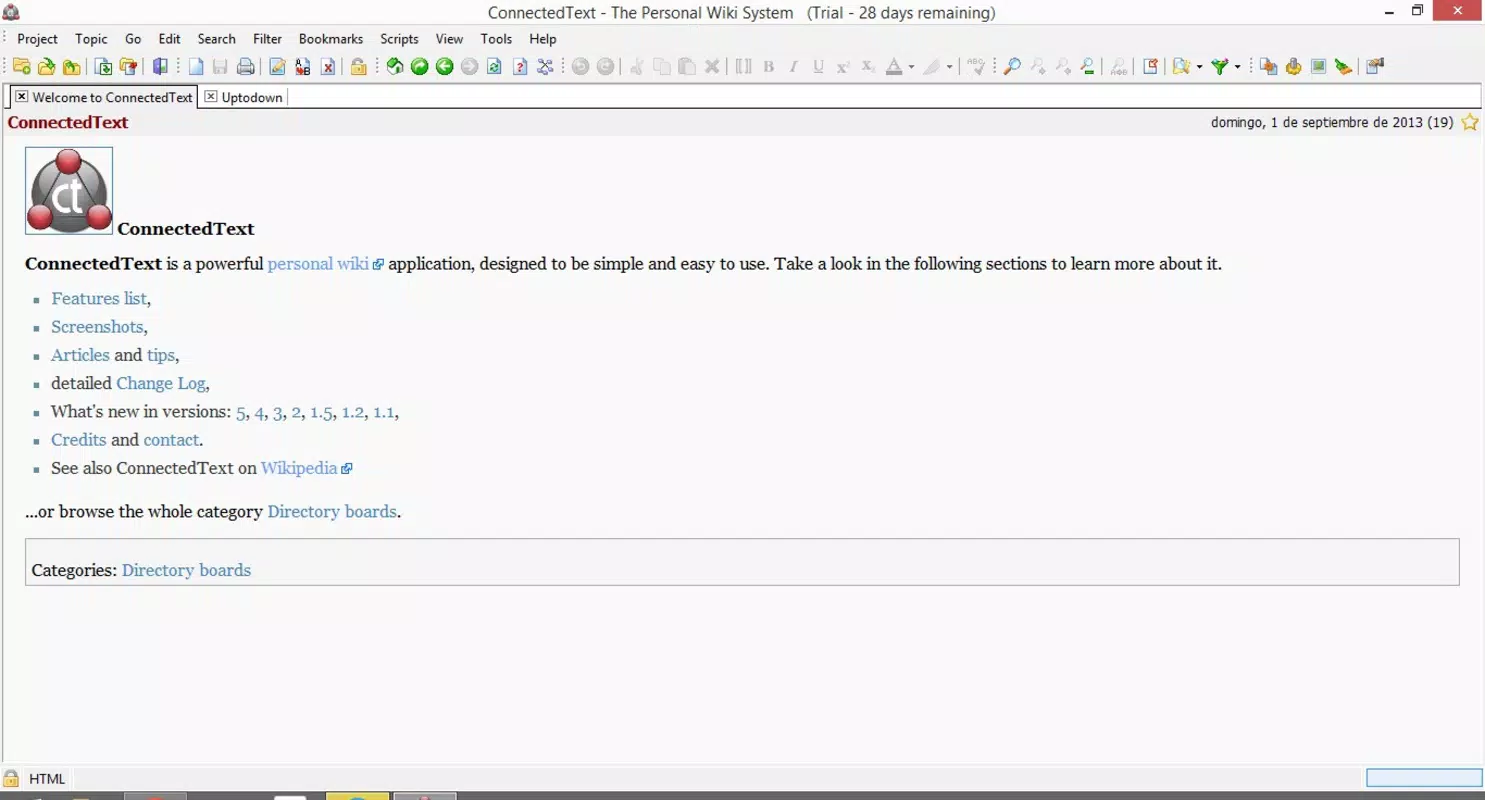Image resolution: width=1485 pixels, height=800 pixels.
Task: Create a new topic with blank page icon
Action: [x=196, y=67]
